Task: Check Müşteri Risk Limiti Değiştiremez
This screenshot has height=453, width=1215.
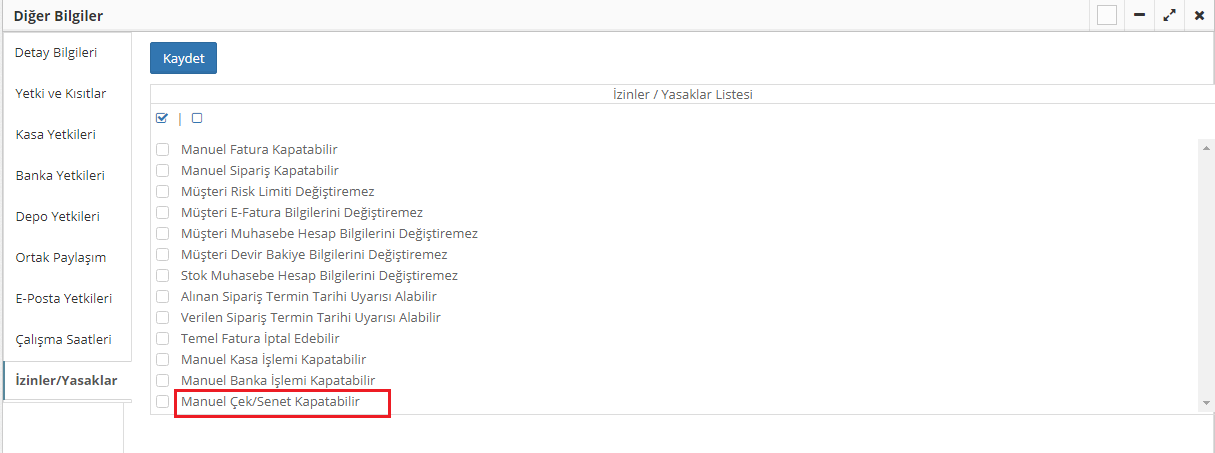Action: point(162,191)
